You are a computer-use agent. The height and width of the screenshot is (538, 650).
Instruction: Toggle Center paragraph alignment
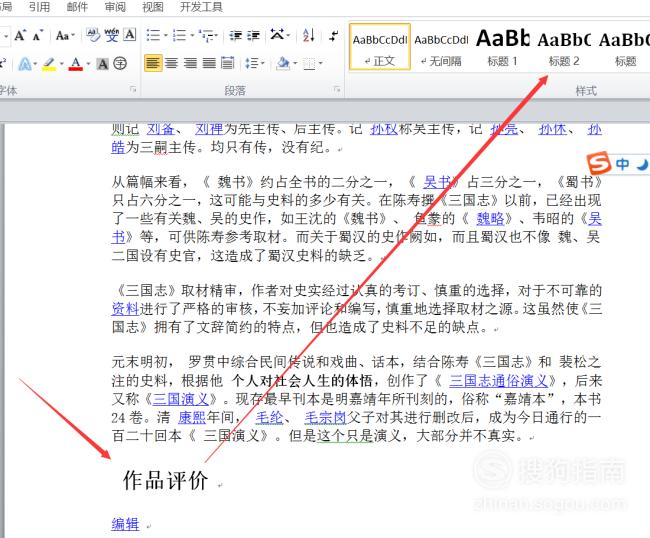[x=171, y=63]
